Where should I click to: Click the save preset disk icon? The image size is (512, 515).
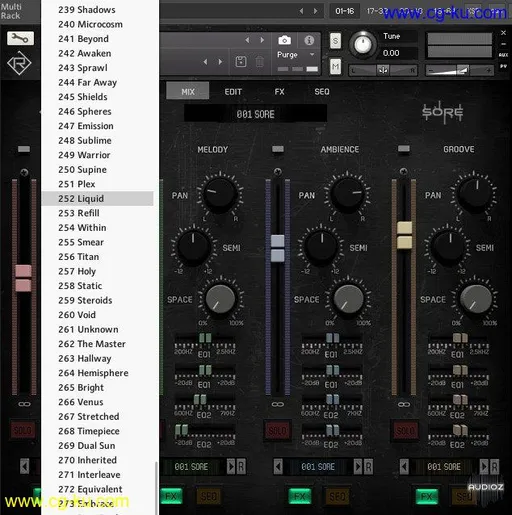241,62
